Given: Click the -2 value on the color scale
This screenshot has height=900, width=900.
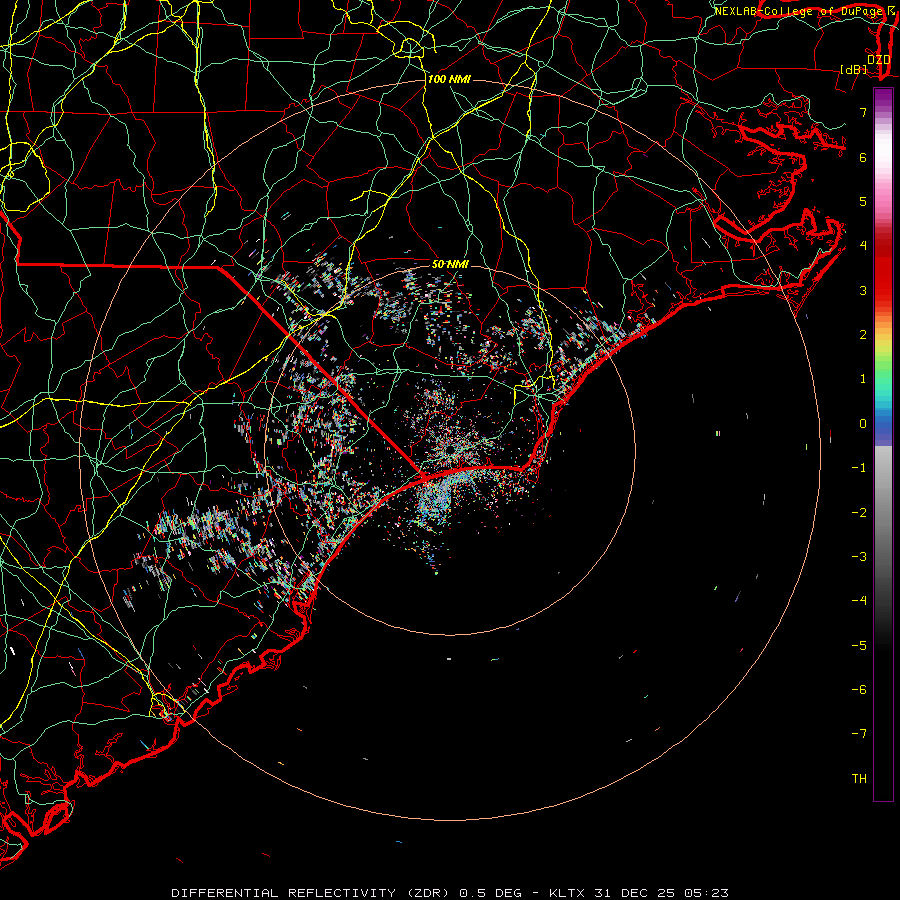Looking at the screenshot, I should [x=859, y=512].
